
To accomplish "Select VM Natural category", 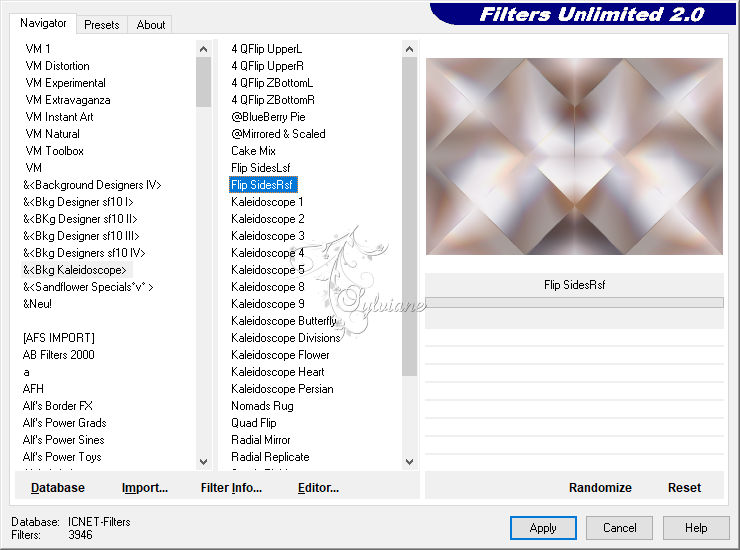I will [53, 134].
